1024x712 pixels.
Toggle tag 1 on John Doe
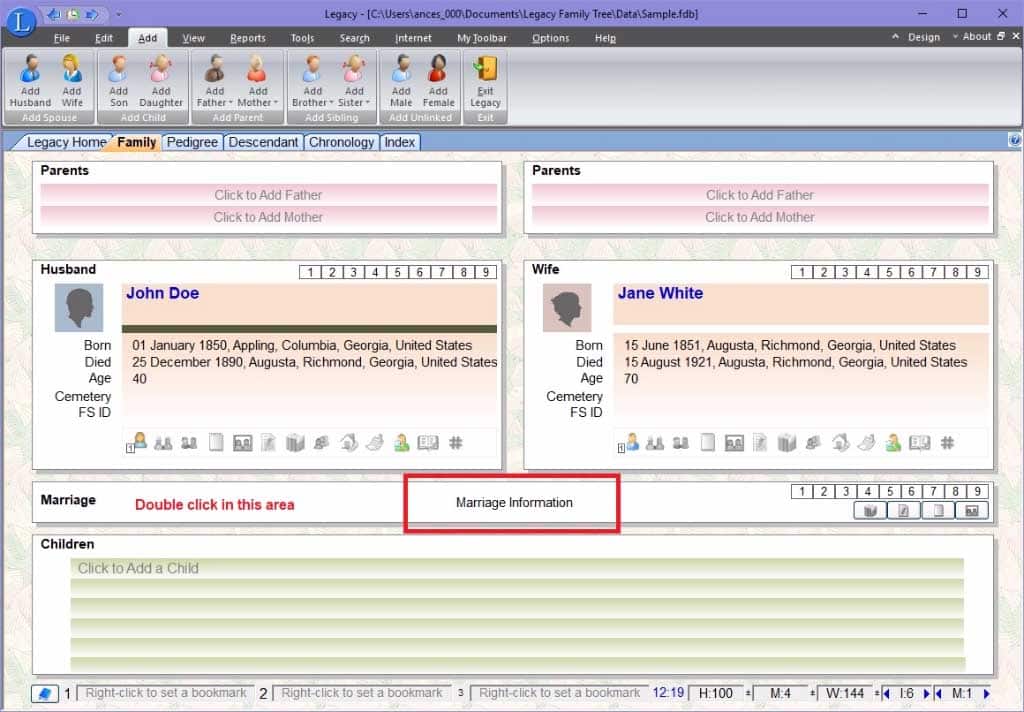click(310, 272)
